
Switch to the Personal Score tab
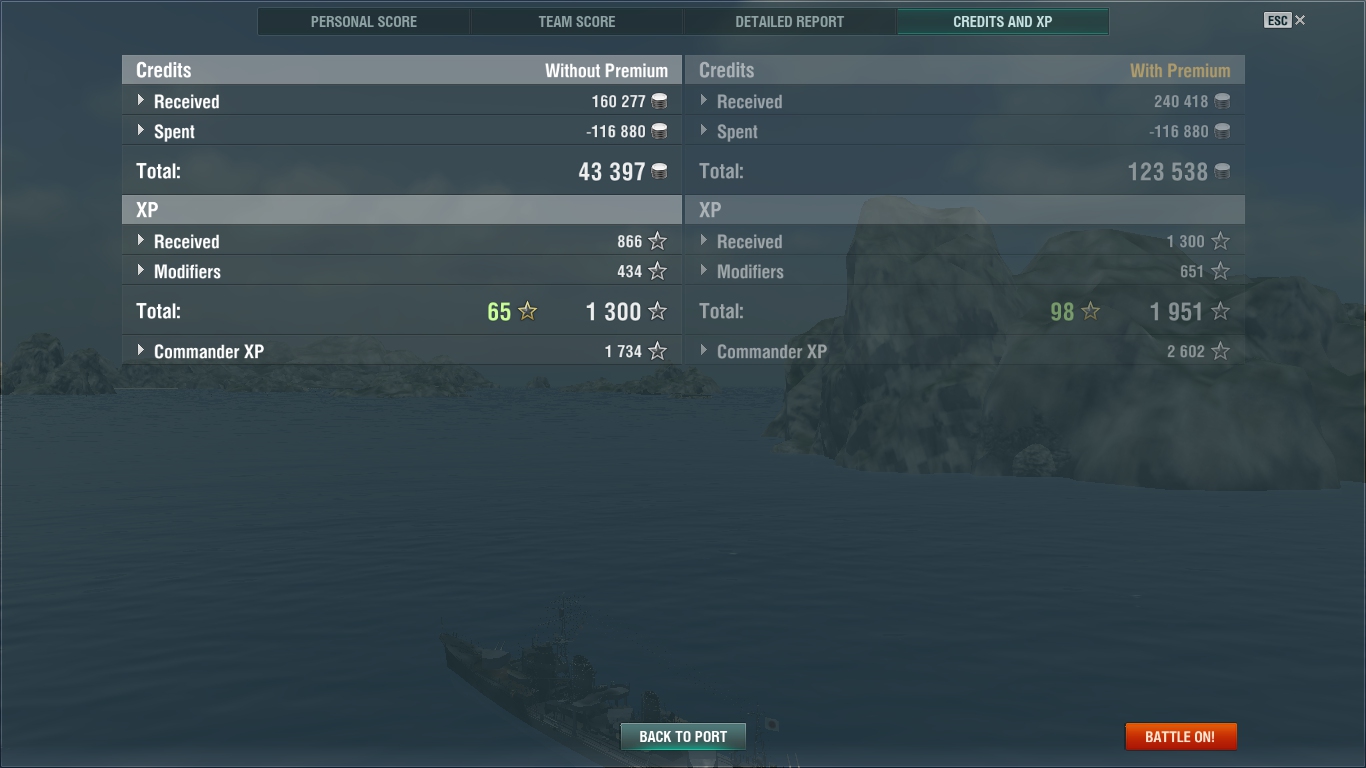click(364, 21)
